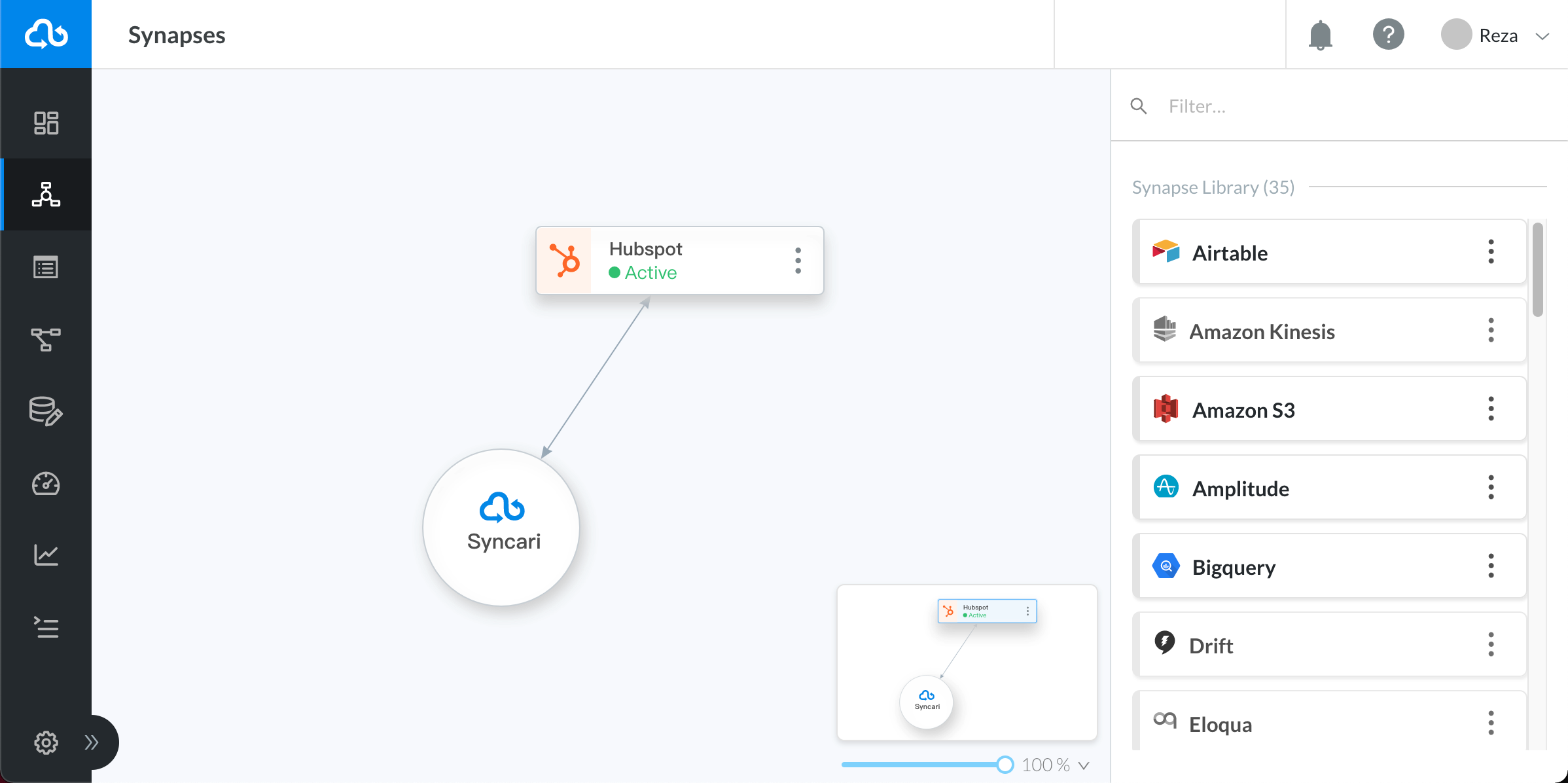The height and width of the screenshot is (783, 1568).
Task: Click the Bigquery logo icon
Action: pos(1166,566)
